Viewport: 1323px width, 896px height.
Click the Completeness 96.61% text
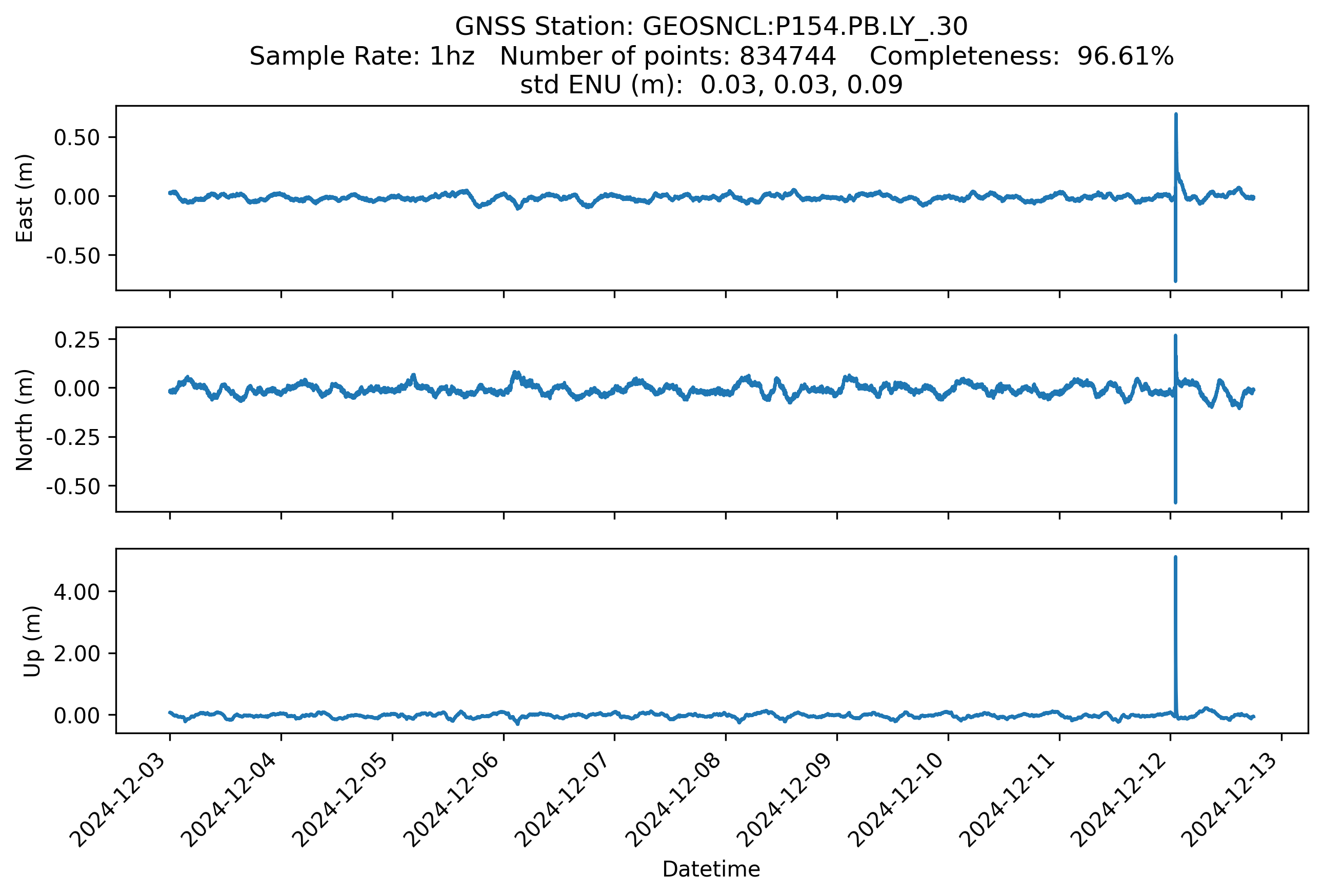coord(1021,56)
